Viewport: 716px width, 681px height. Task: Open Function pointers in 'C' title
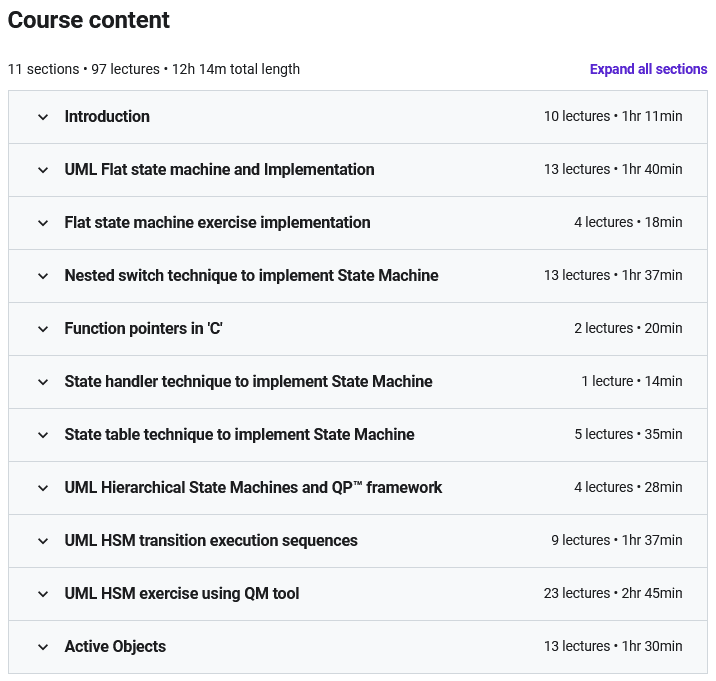(143, 328)
